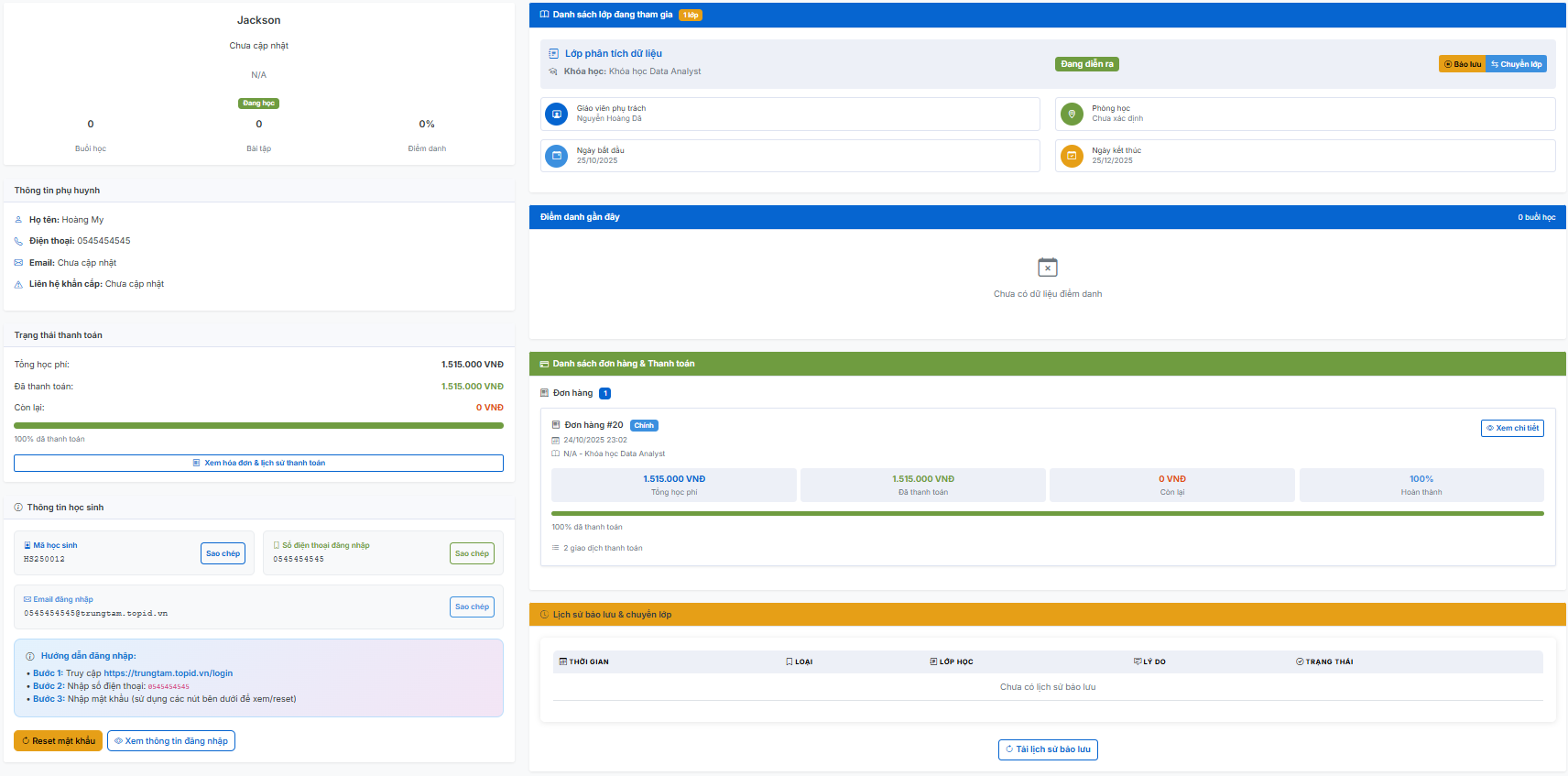
Task: Click the blue calendar icon for Ngày bắt đầu
Action: tap(556, 156)
